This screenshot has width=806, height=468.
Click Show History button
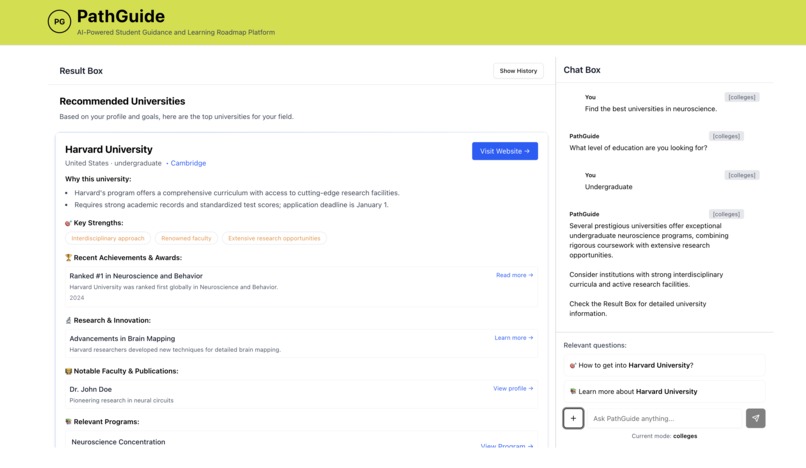click(x=518, y=71)
